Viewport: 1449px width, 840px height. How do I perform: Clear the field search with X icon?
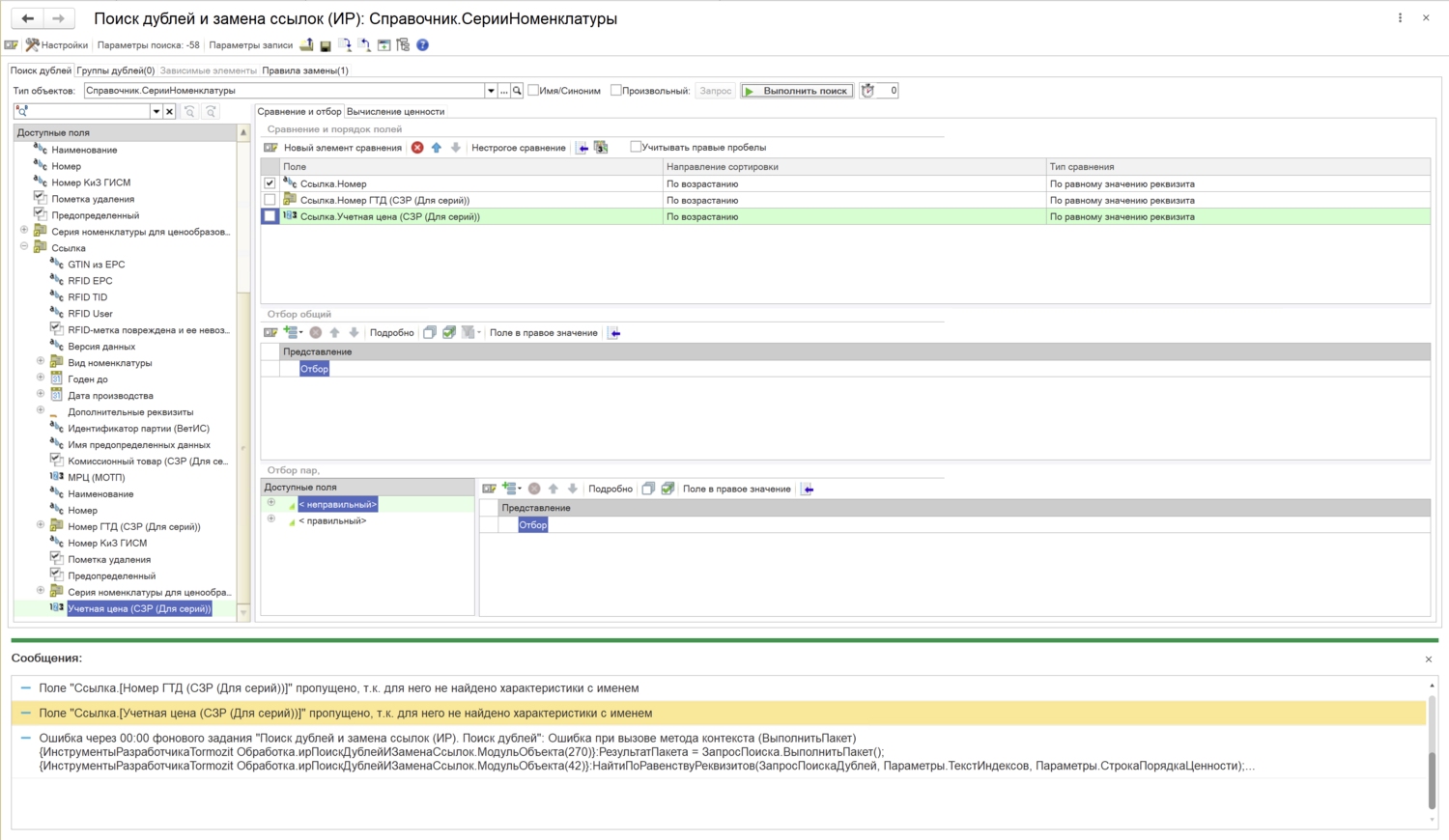click(169, 112)
